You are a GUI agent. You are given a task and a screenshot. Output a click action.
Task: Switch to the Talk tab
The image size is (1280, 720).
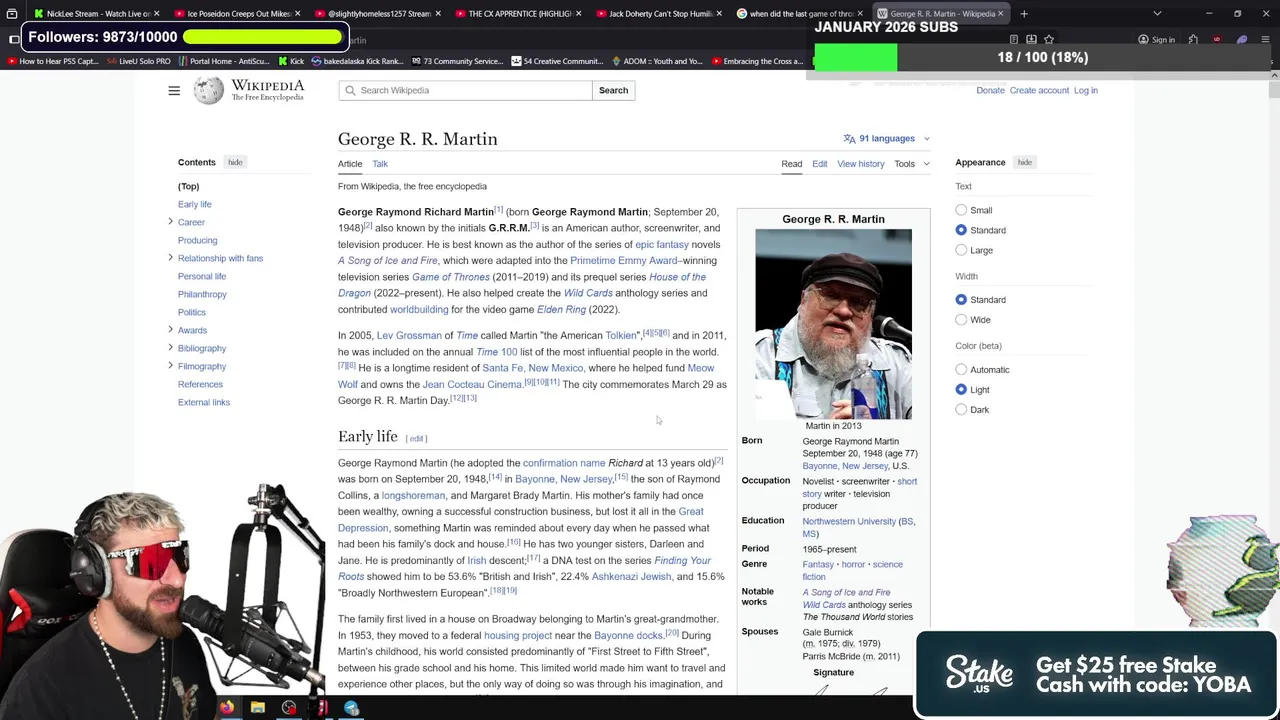[380, 164]
